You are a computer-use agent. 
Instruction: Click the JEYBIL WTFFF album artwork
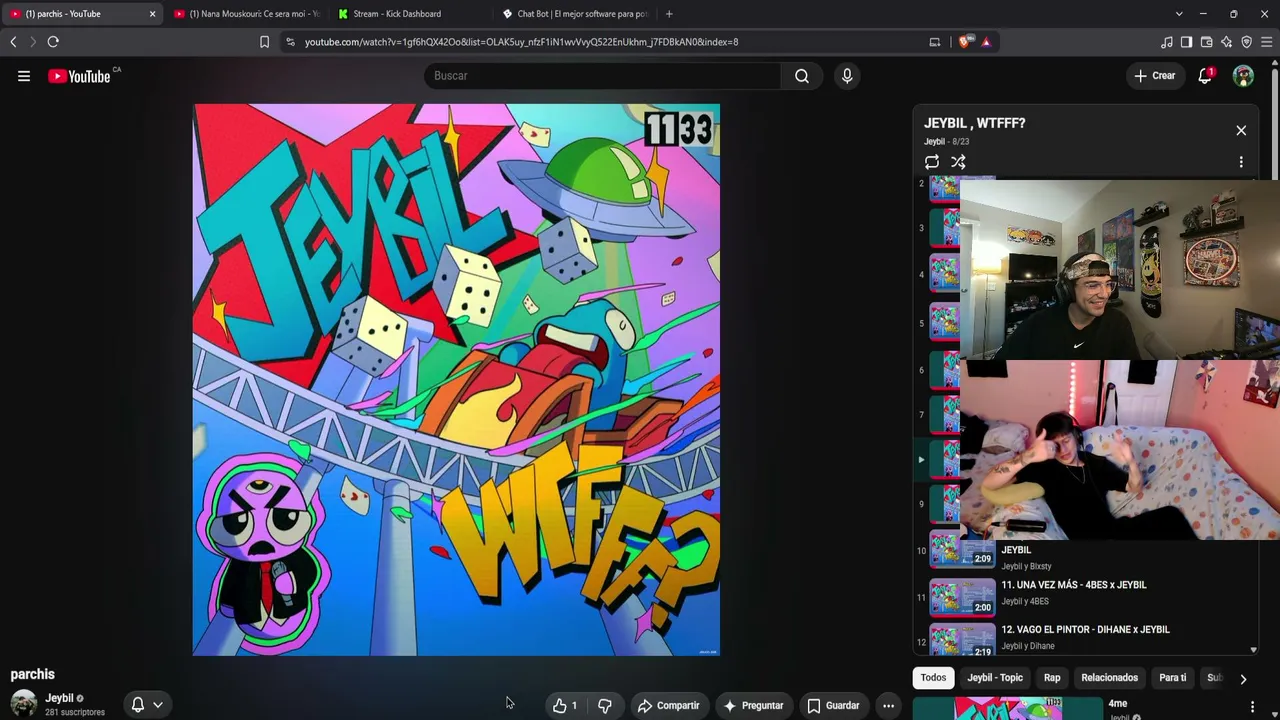pos(456,380)
